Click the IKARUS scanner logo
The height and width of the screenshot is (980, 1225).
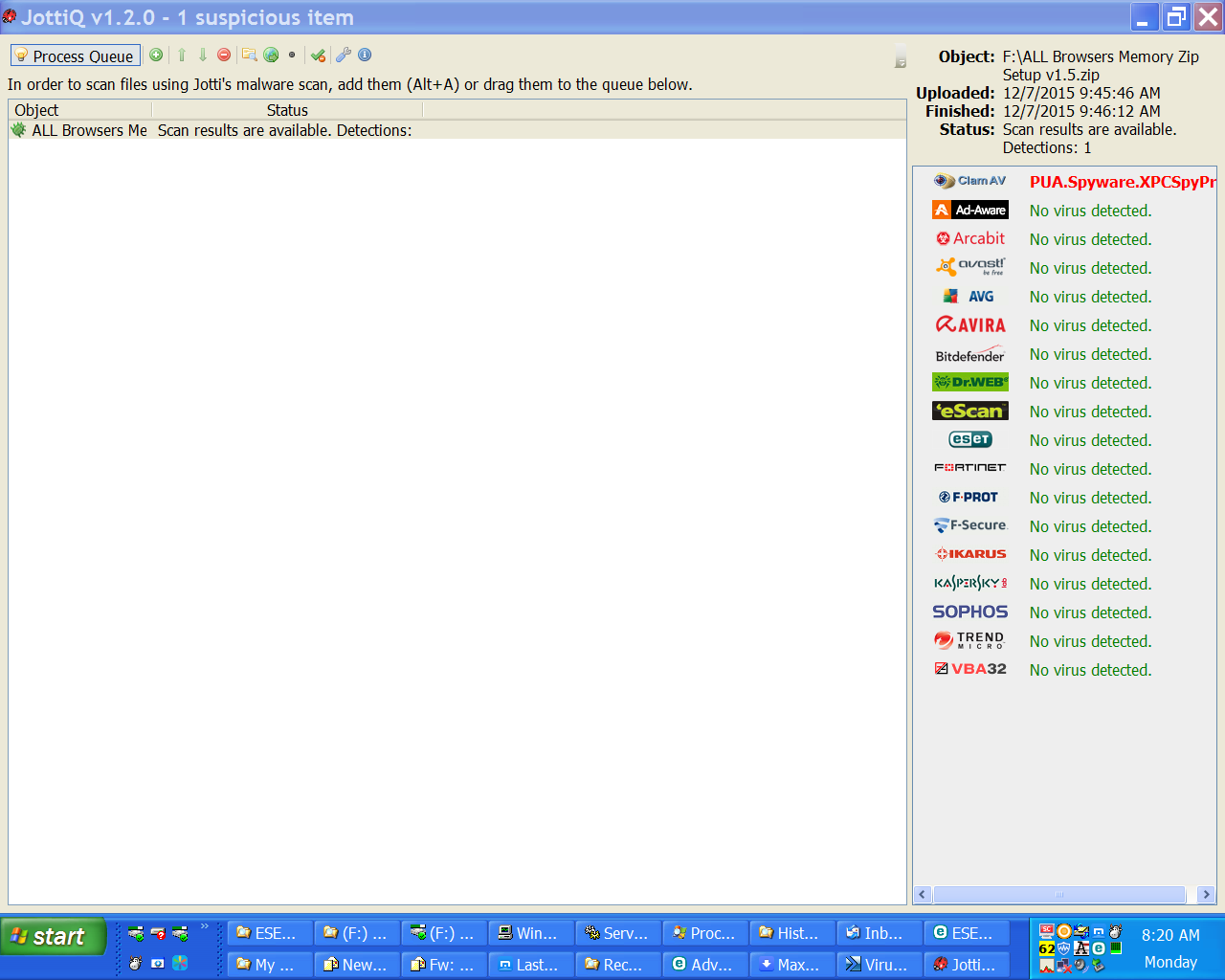pos(970,554)
